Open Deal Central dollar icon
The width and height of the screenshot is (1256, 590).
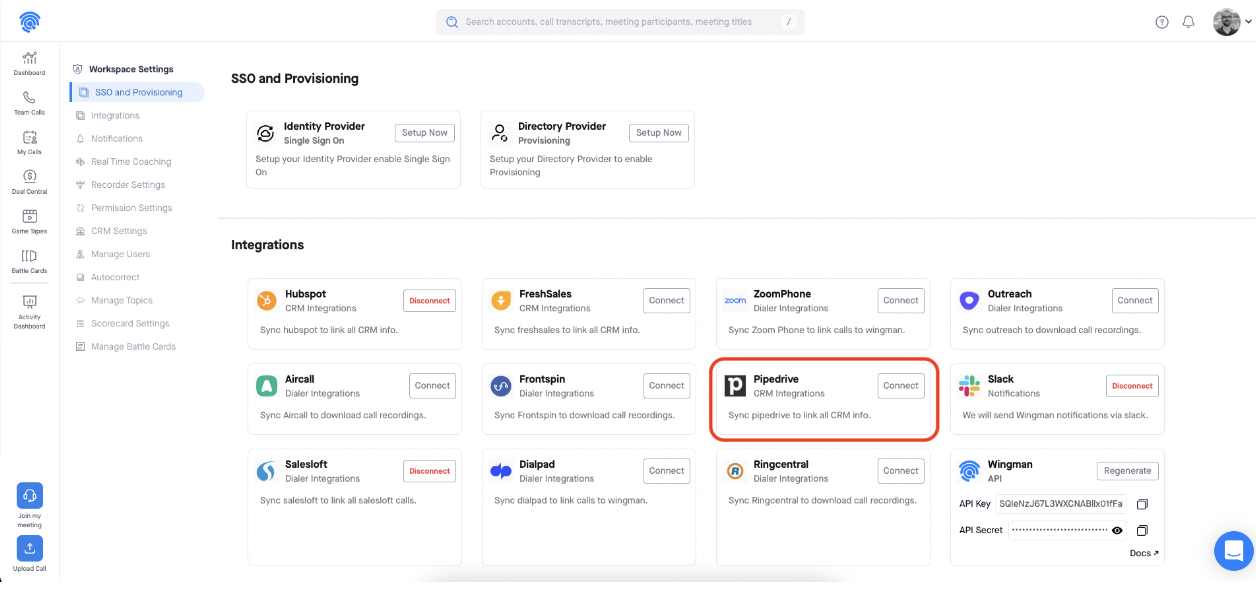click(29, 176)
